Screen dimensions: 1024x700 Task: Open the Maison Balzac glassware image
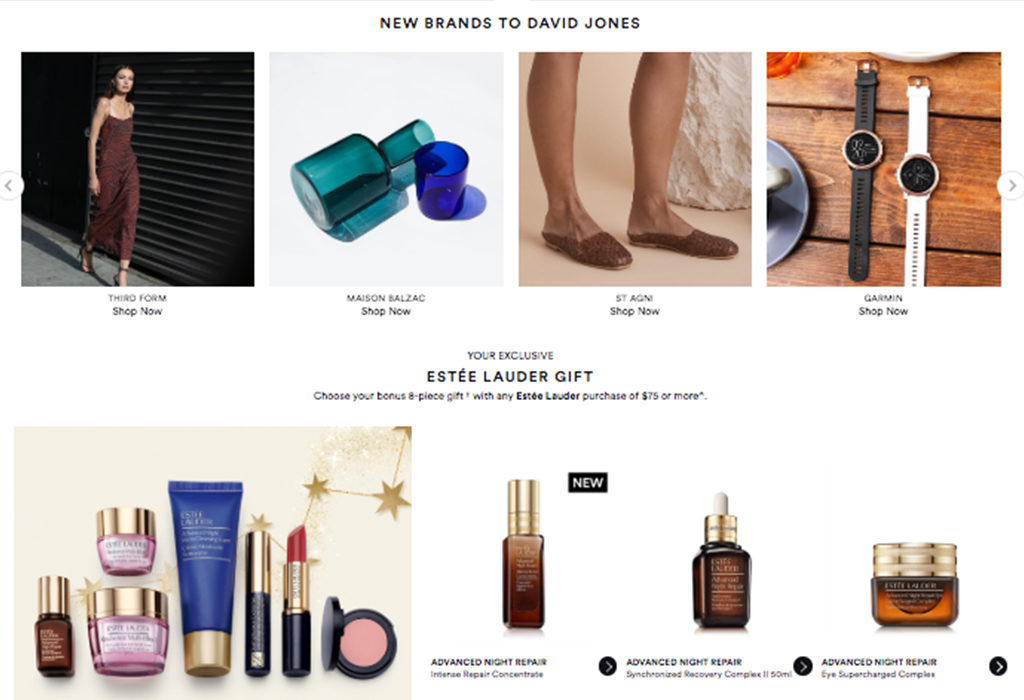(x=386, y=169)
